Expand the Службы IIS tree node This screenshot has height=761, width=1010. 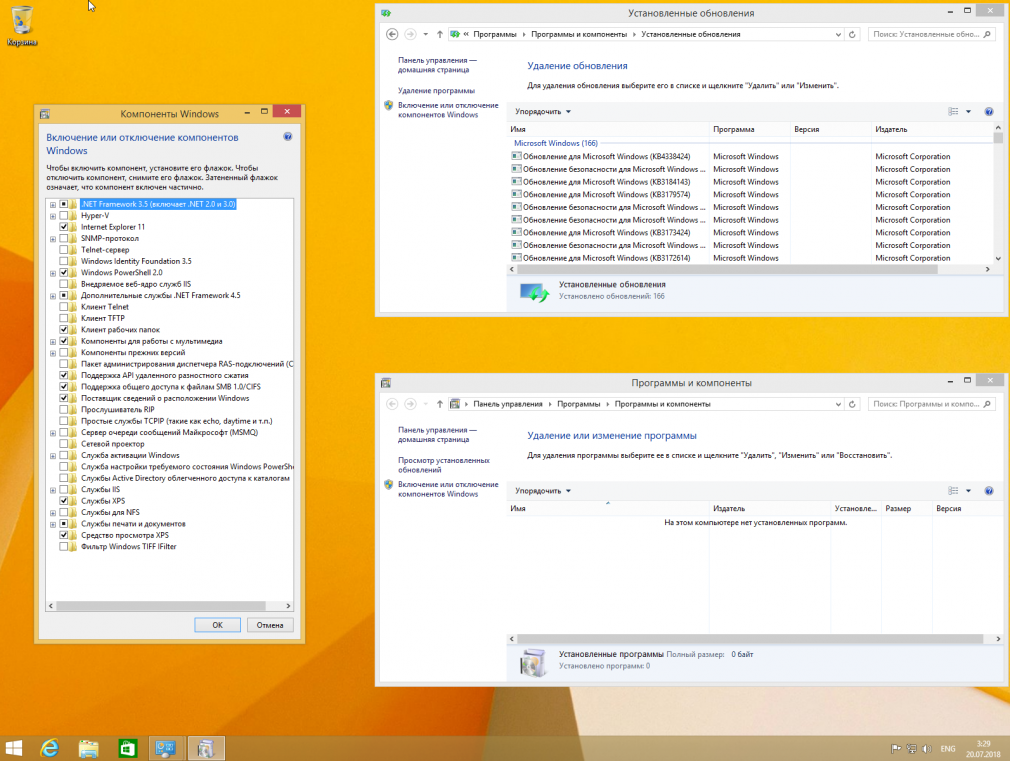[x=53, y=490]
